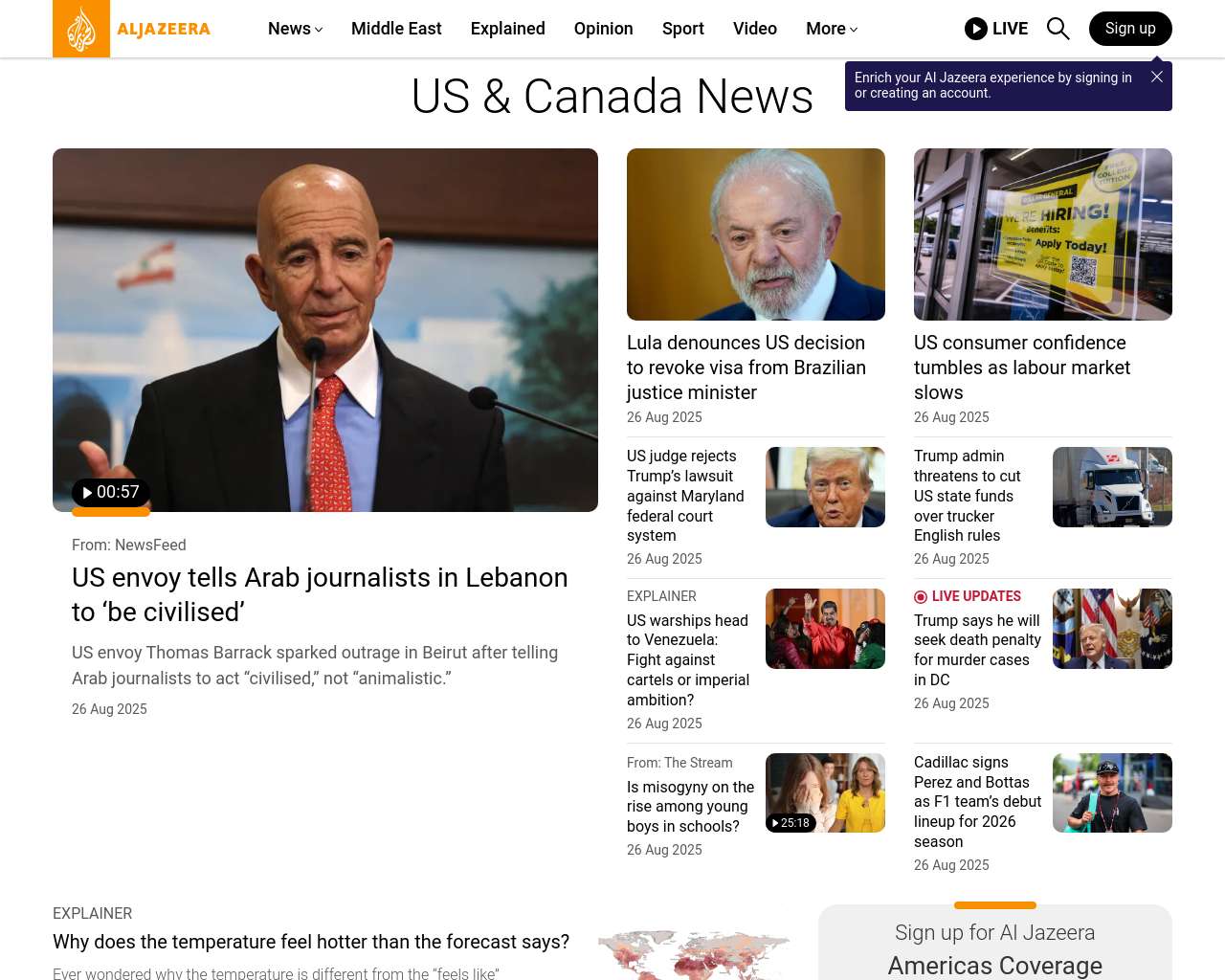This screenshot has width=1225, height=980.
Task: Click the Al Jazeera logo
Action: click(x=132, y=29)
